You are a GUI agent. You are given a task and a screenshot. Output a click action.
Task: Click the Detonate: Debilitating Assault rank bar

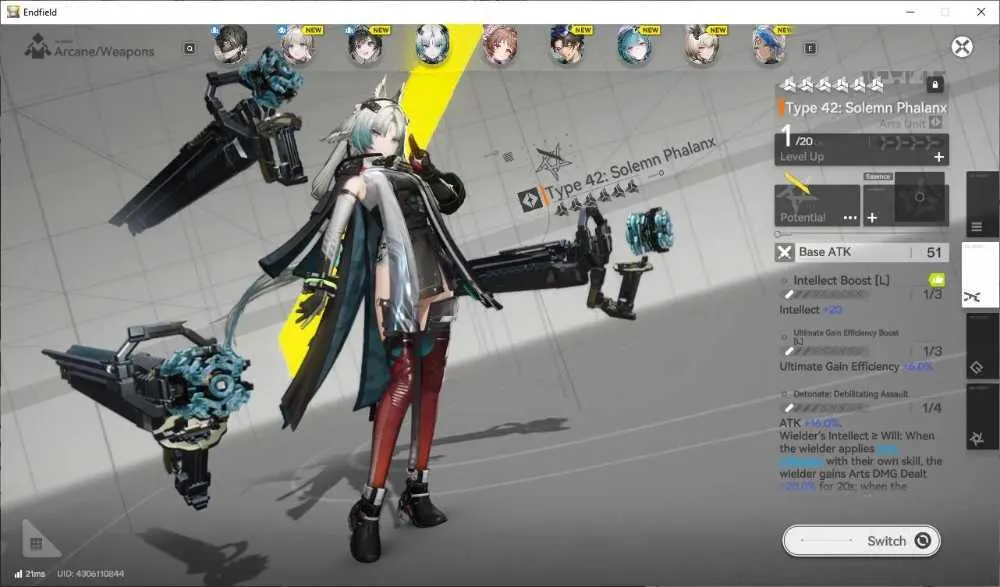(x=825, y=408)
